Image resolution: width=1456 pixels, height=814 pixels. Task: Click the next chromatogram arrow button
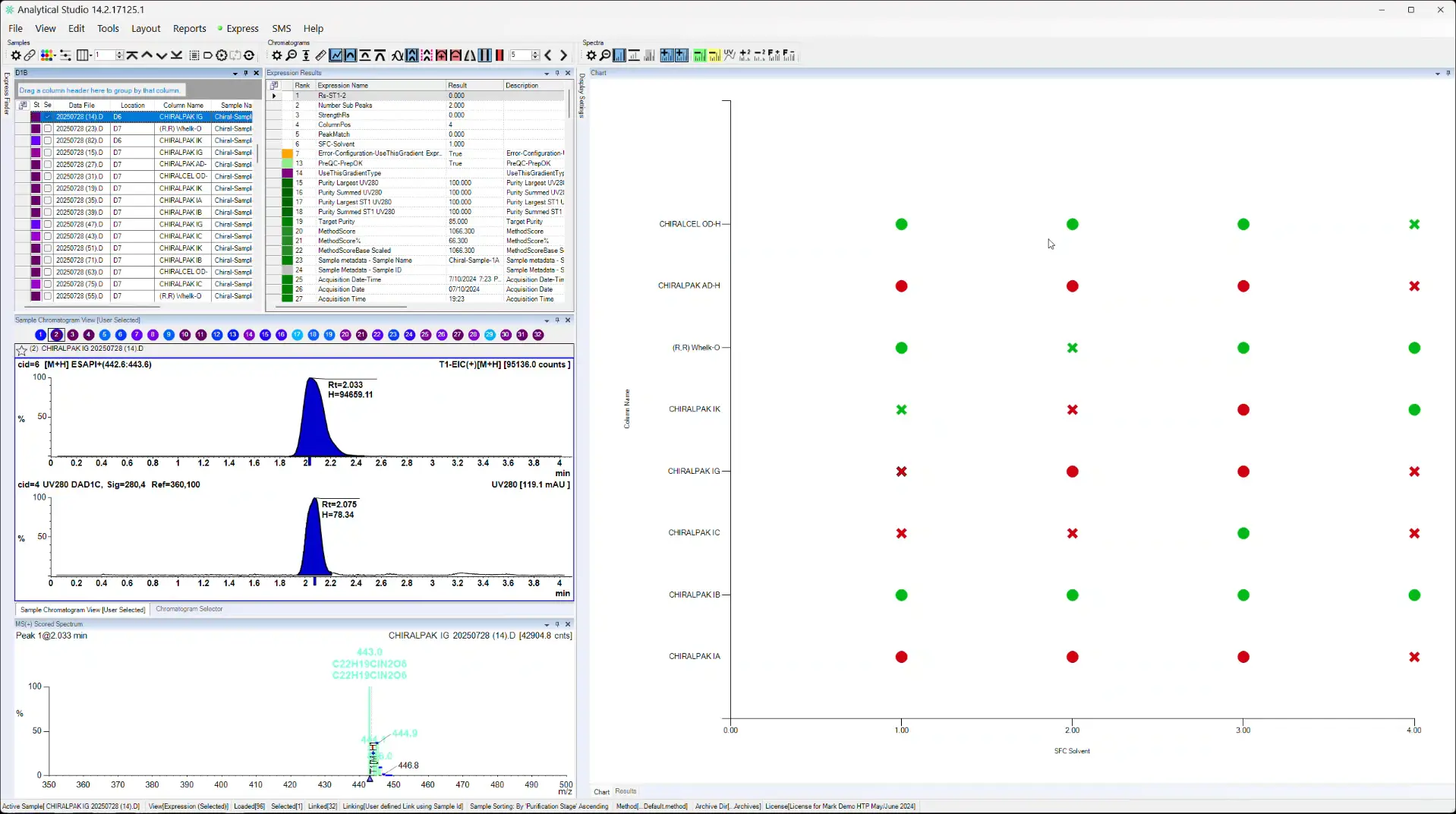tap(563, 55)
